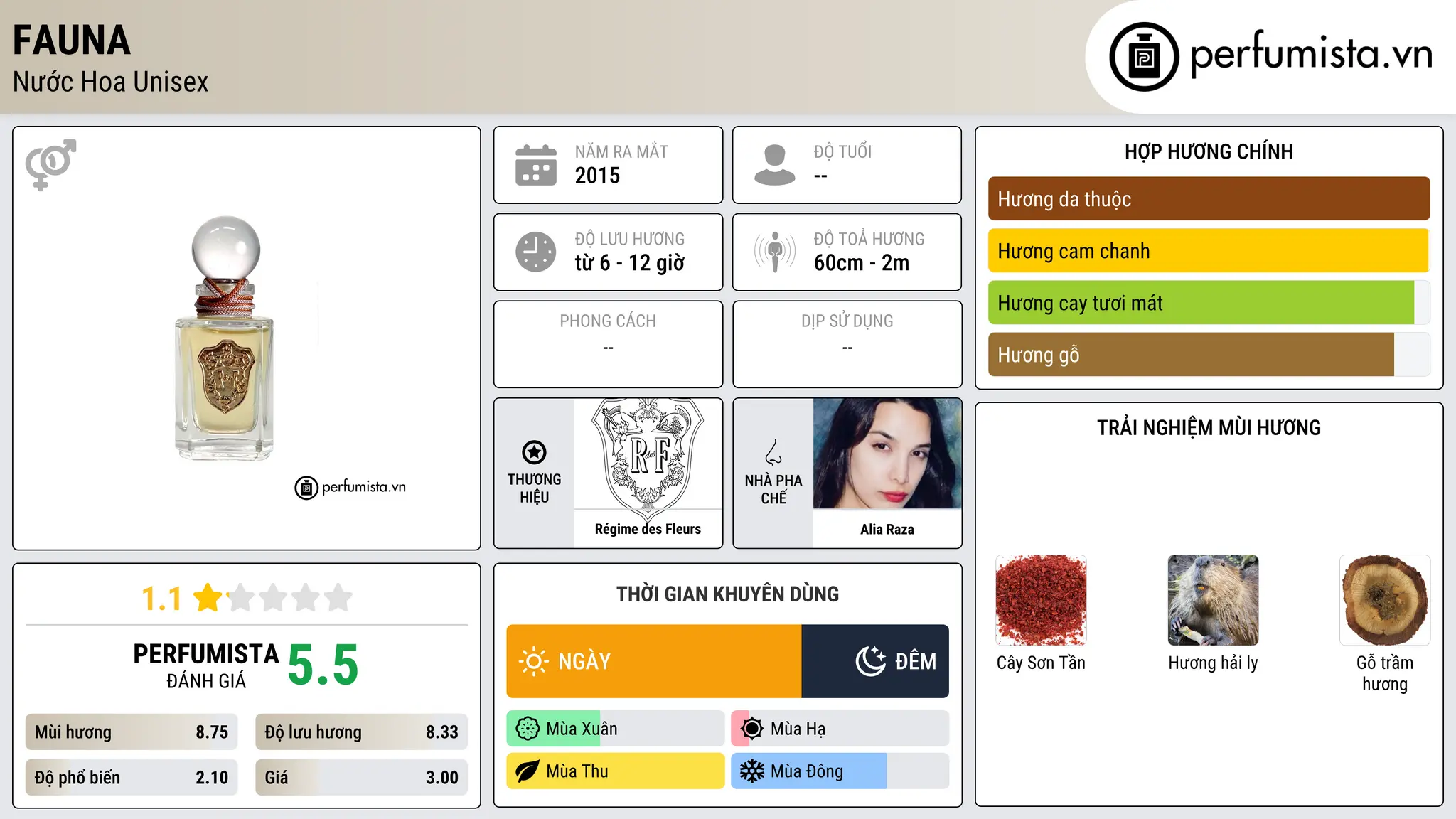The image size is (1456, 819).
Task: Click the Giá 3.00 score row
Action: pyautogui.click(x=362, y=778)
